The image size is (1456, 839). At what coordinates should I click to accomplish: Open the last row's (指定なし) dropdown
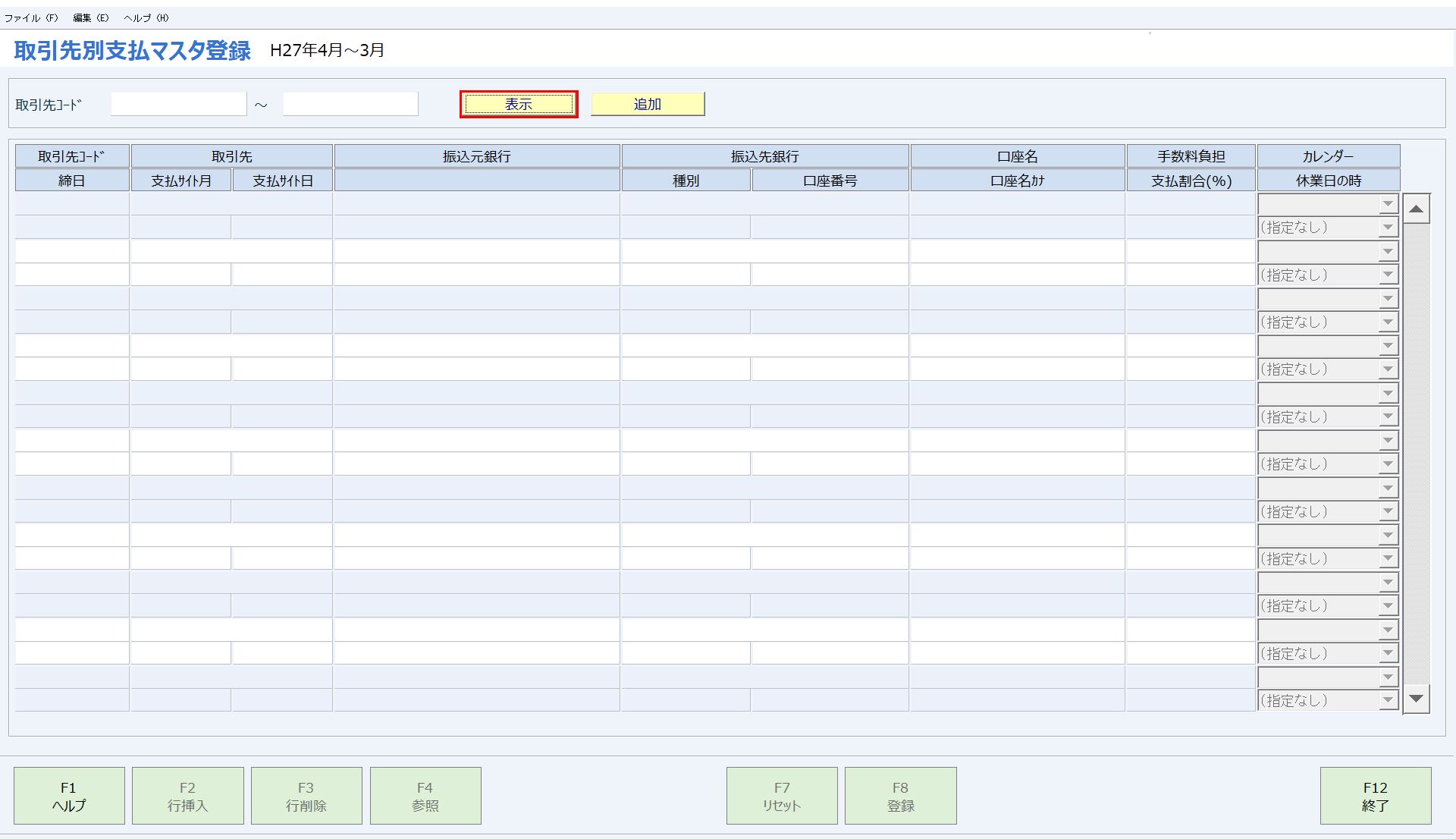(1388, 701)
